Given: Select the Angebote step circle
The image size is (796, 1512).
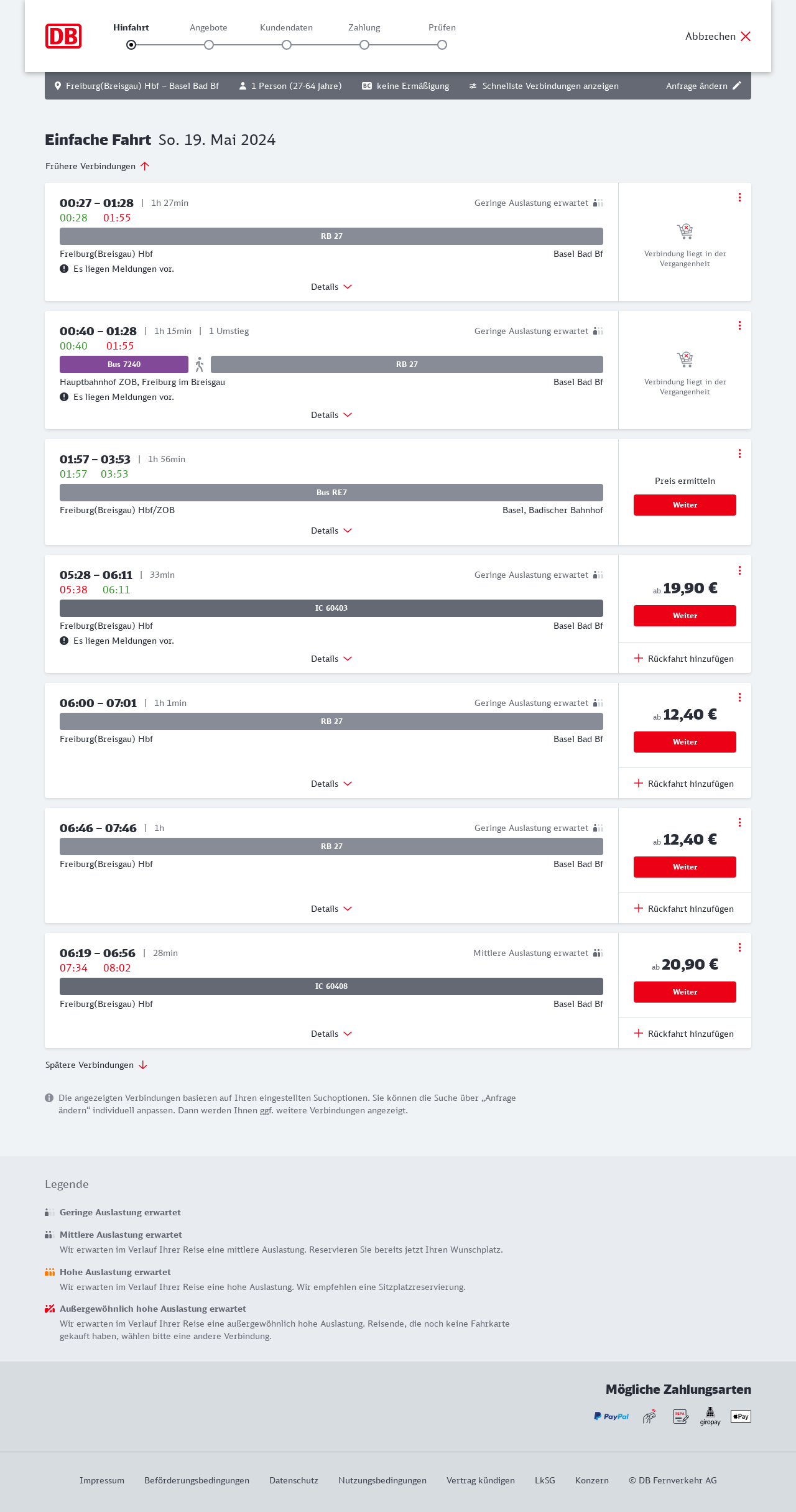Looking at the screenshot, I should [209, 45].
